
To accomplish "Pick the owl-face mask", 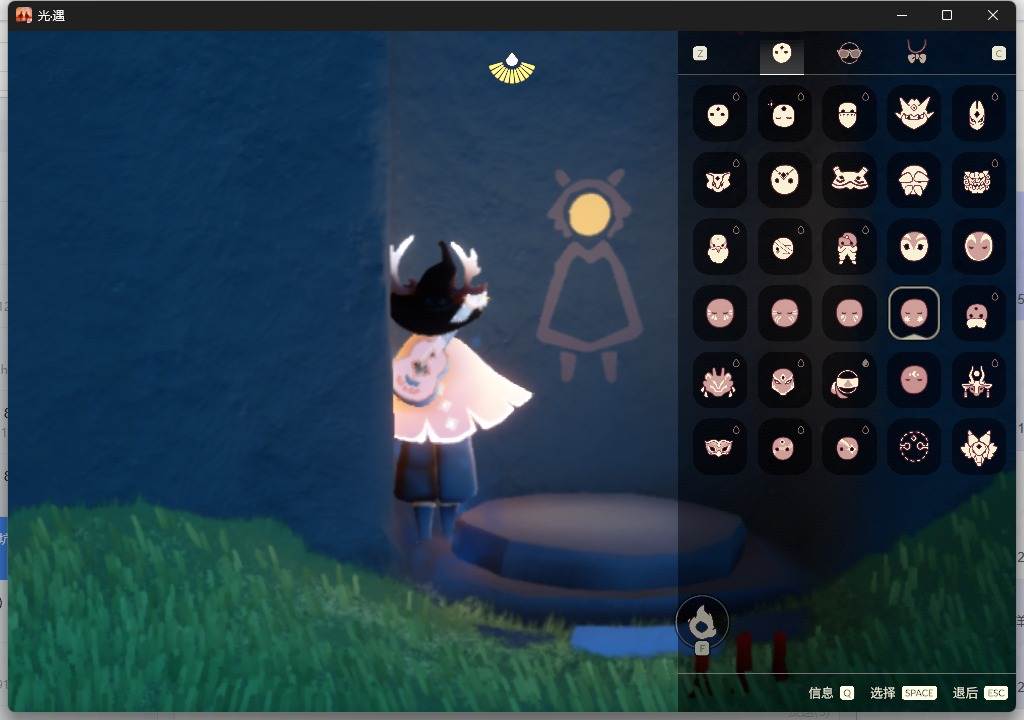I will (913, 247).
